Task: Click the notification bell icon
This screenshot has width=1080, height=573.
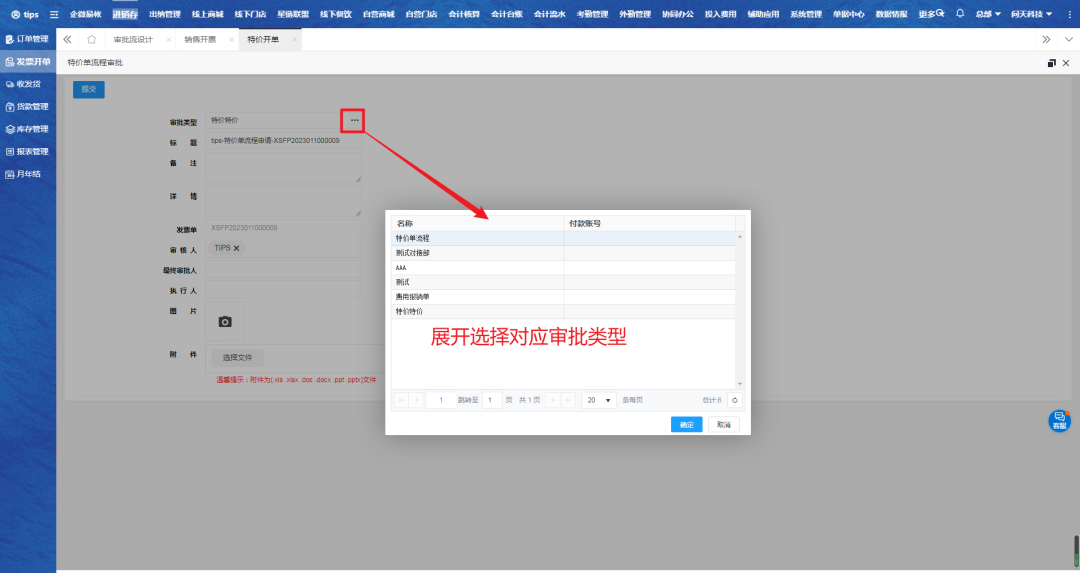Action: [x=960, y=14]
